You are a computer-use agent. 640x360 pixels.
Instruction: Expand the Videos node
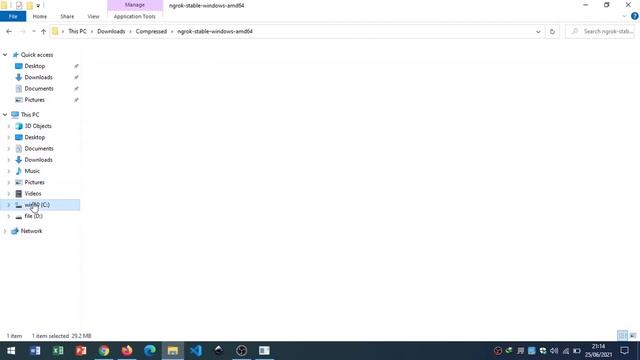pyautogui.click(x=9, y=193)
